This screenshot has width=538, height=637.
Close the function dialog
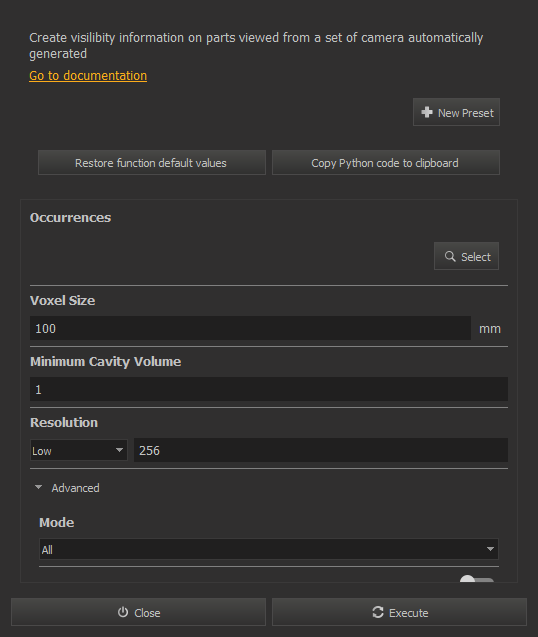[138, 612]
